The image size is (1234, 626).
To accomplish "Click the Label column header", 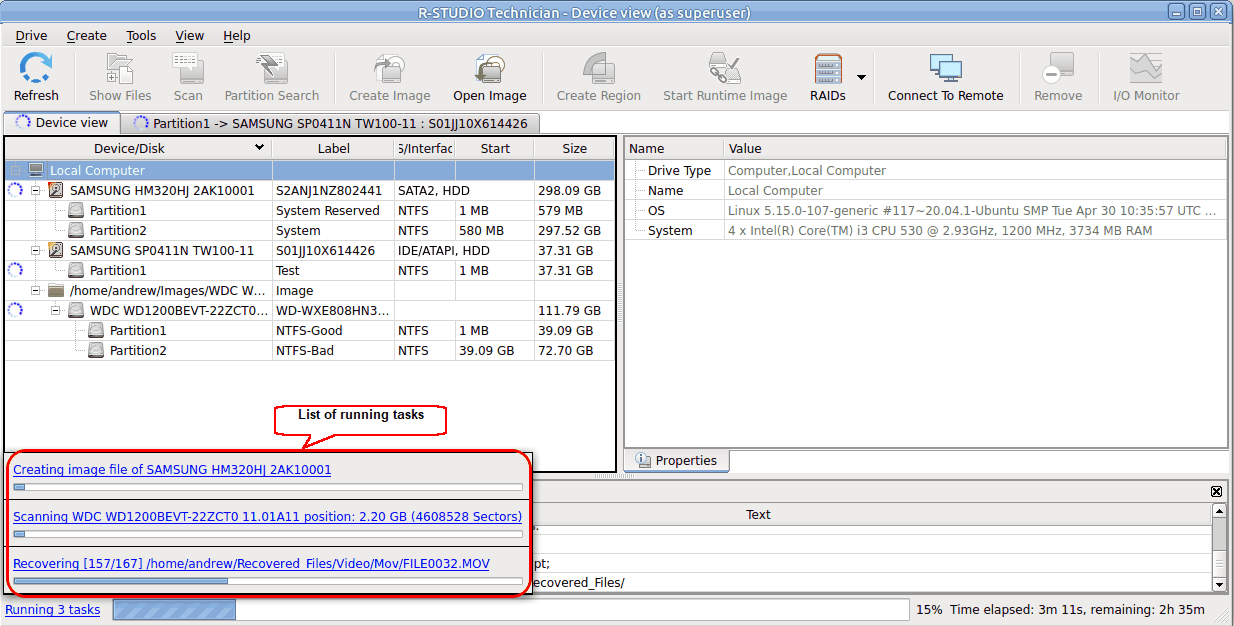I will (x=334, y=148).
